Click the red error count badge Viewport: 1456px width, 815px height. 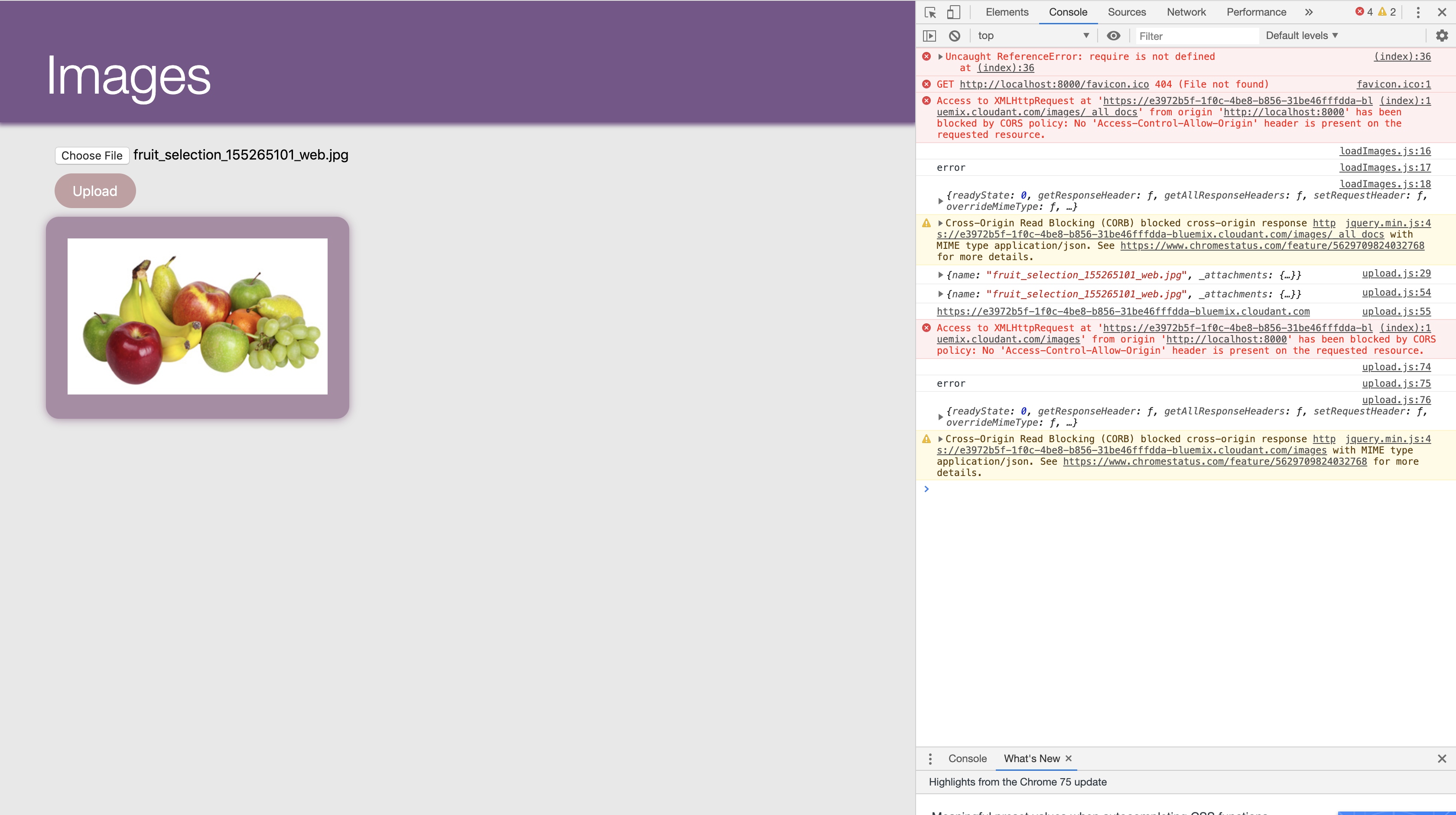point(1364,12)
